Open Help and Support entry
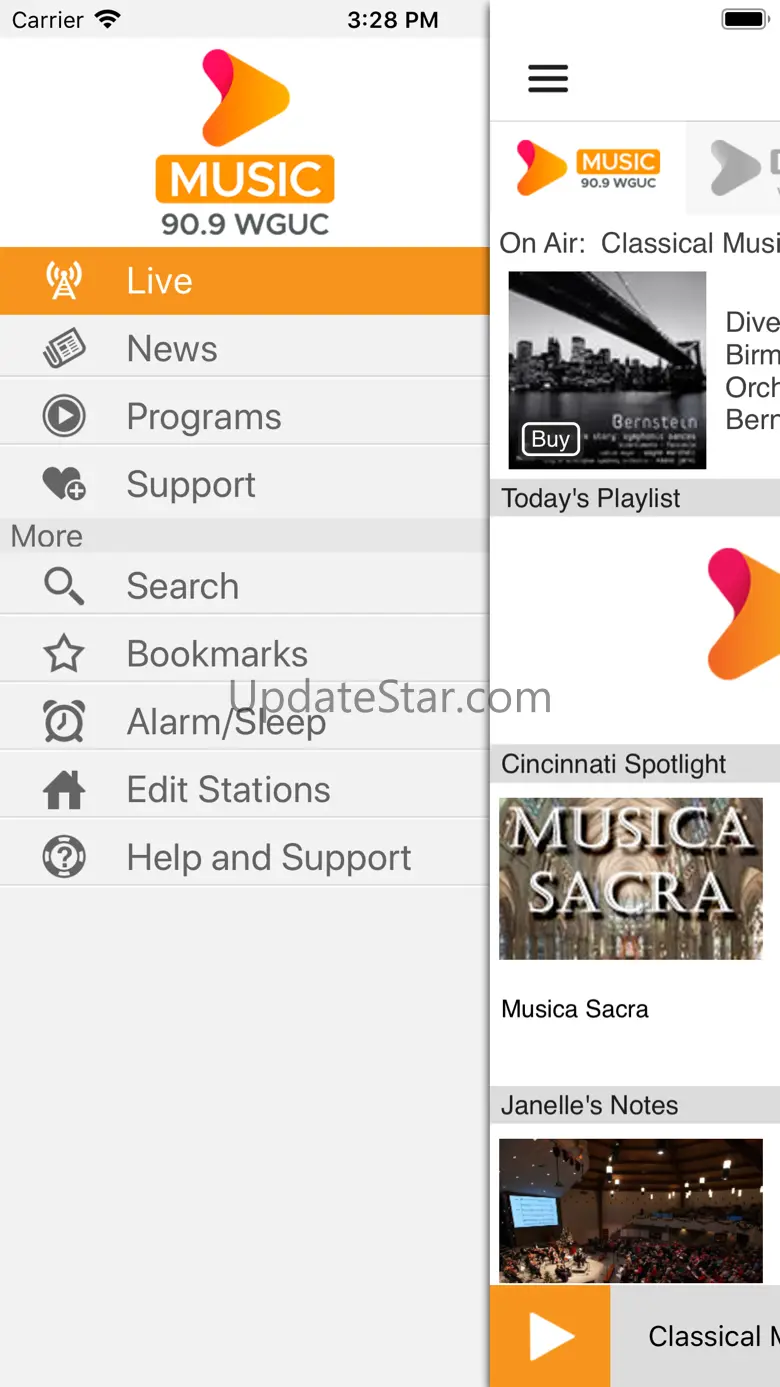 (x=245, y=857)
